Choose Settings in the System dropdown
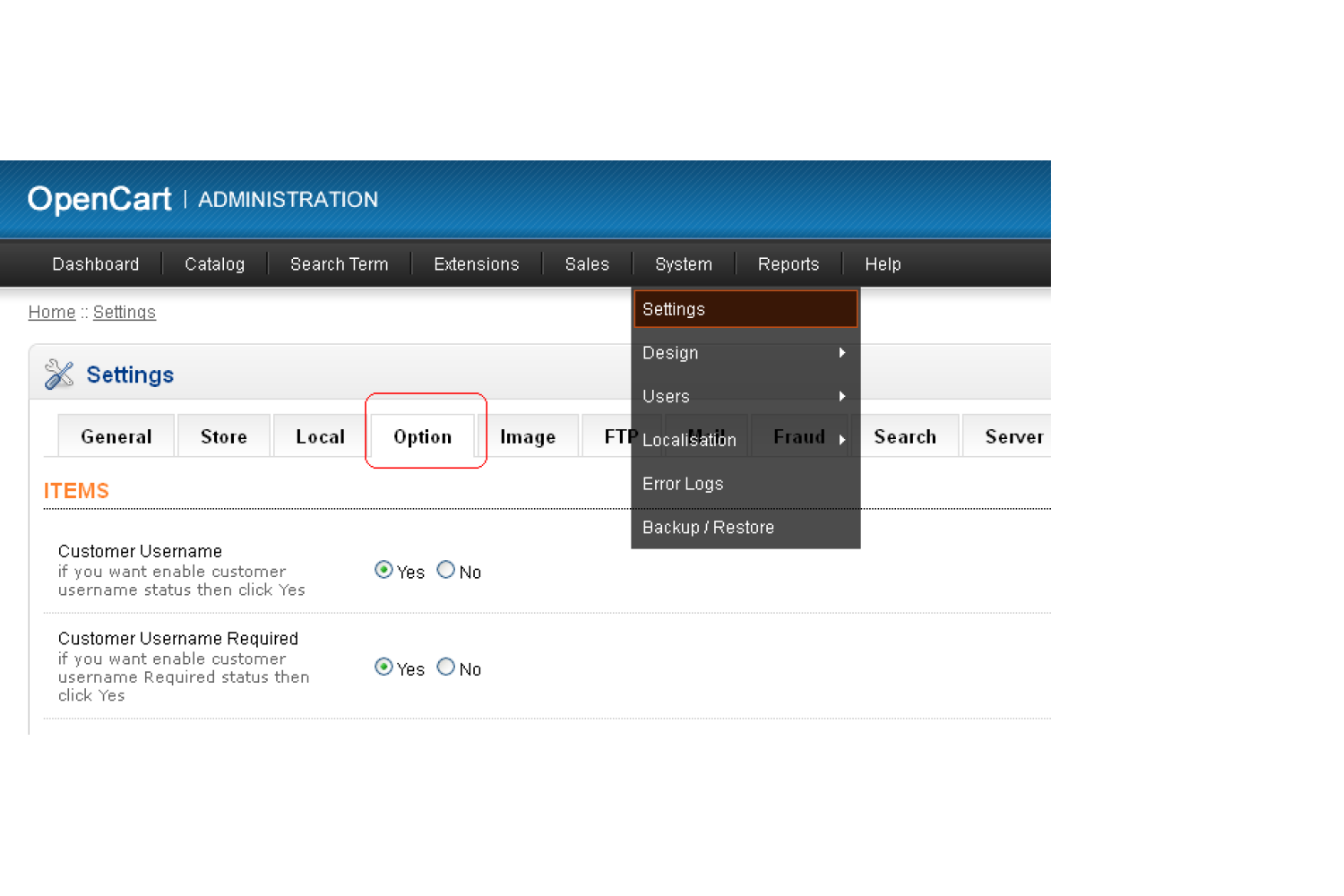1344x896 pixels. click(745, 309)
